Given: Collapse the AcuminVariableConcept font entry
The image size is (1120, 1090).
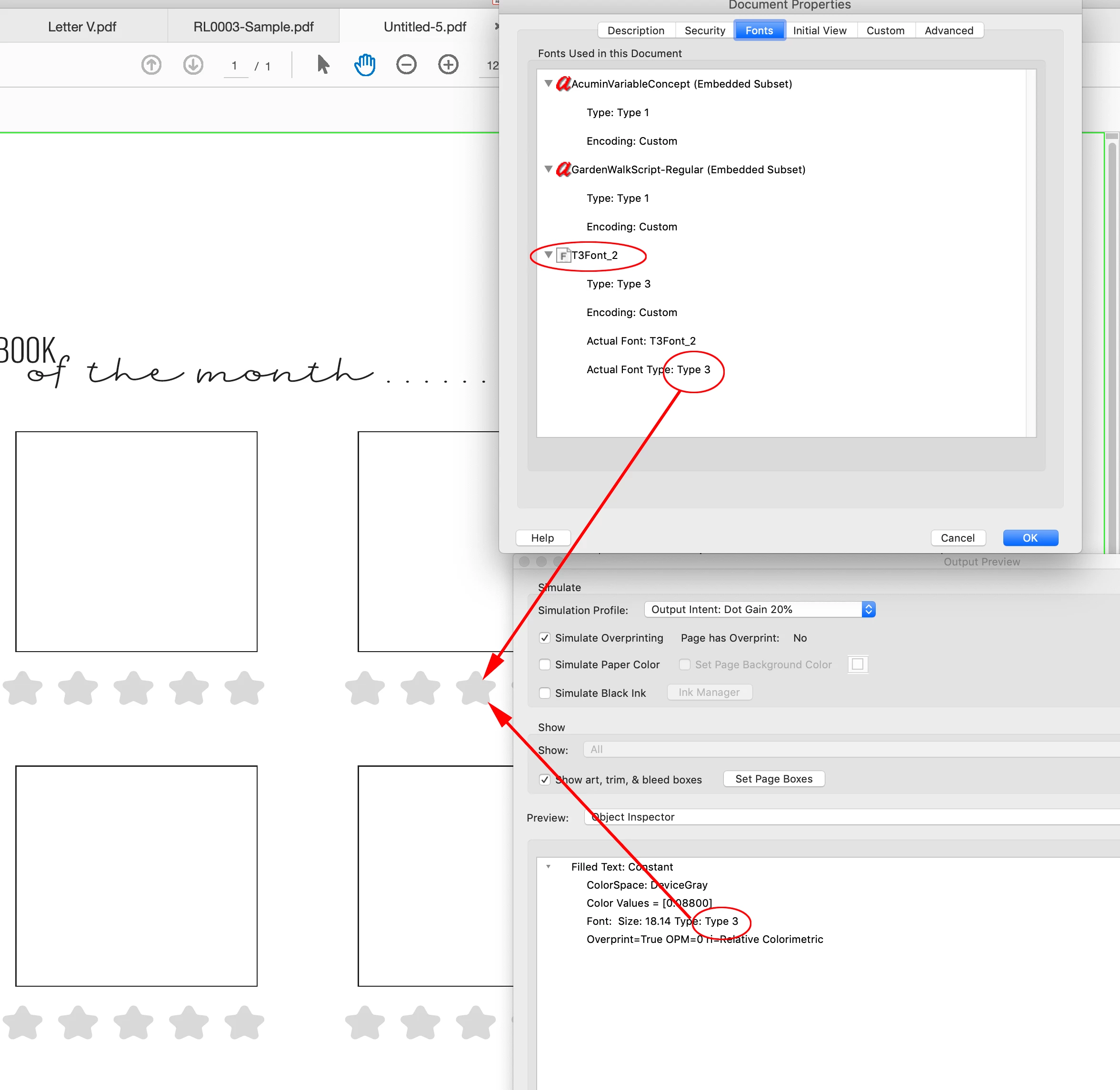Looking at the screenshot, I should click(548, 84).
